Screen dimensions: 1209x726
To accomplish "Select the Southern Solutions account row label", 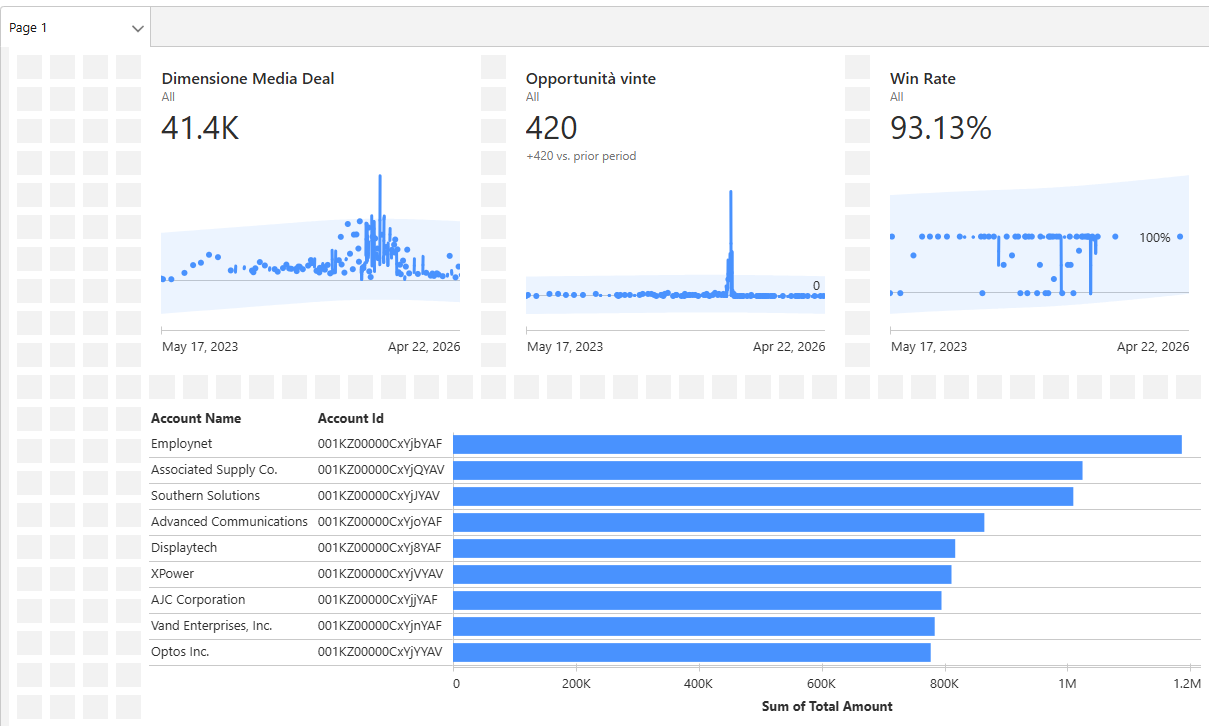I will point(205,496).
